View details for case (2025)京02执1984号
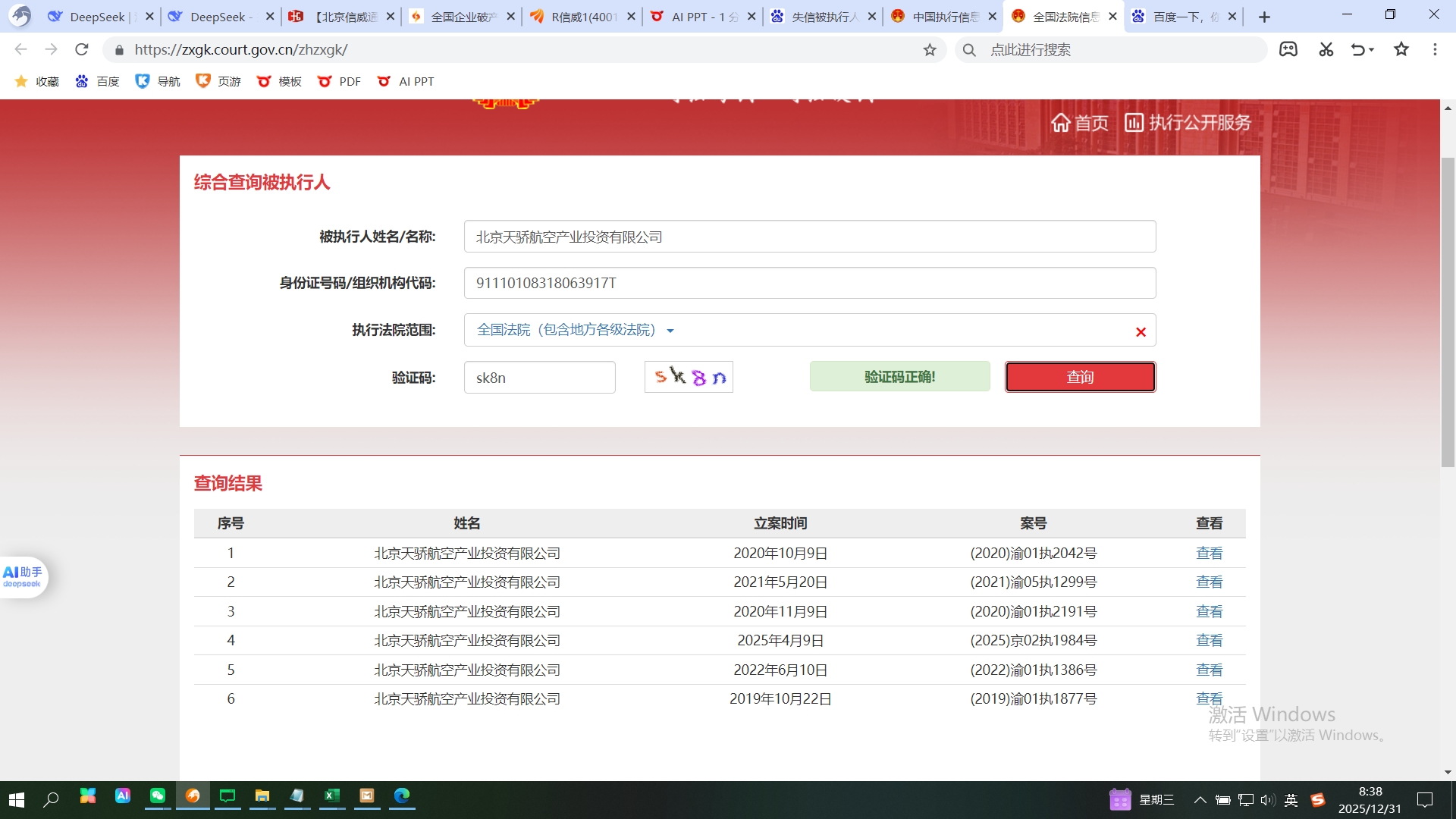The height and width of the screenshot is (819, 1456). pos(1209,641)
